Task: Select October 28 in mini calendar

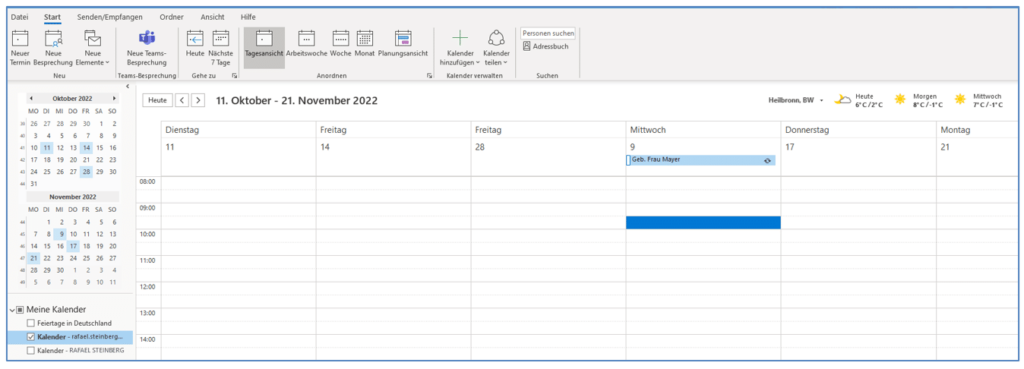Action: [86, 172]
